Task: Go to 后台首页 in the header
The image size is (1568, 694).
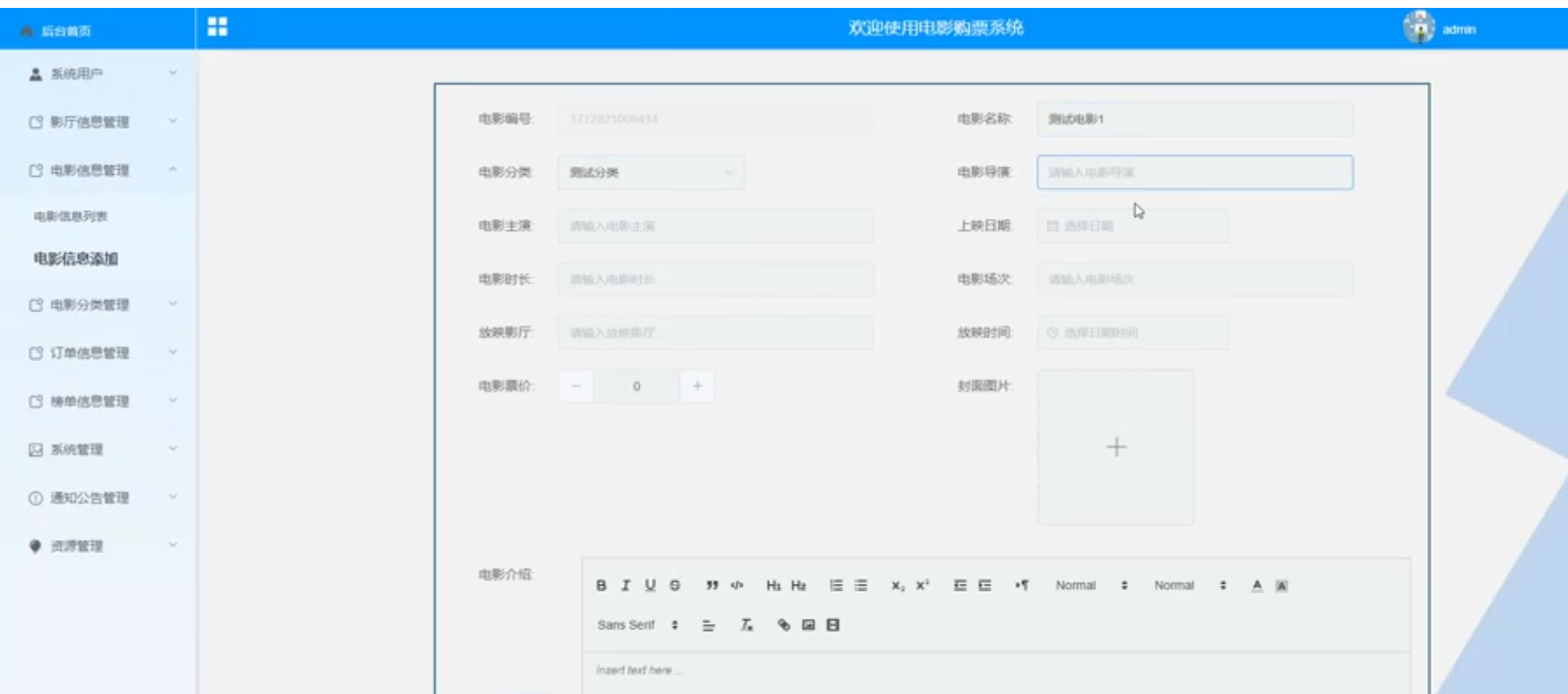Action: point(56,31)
